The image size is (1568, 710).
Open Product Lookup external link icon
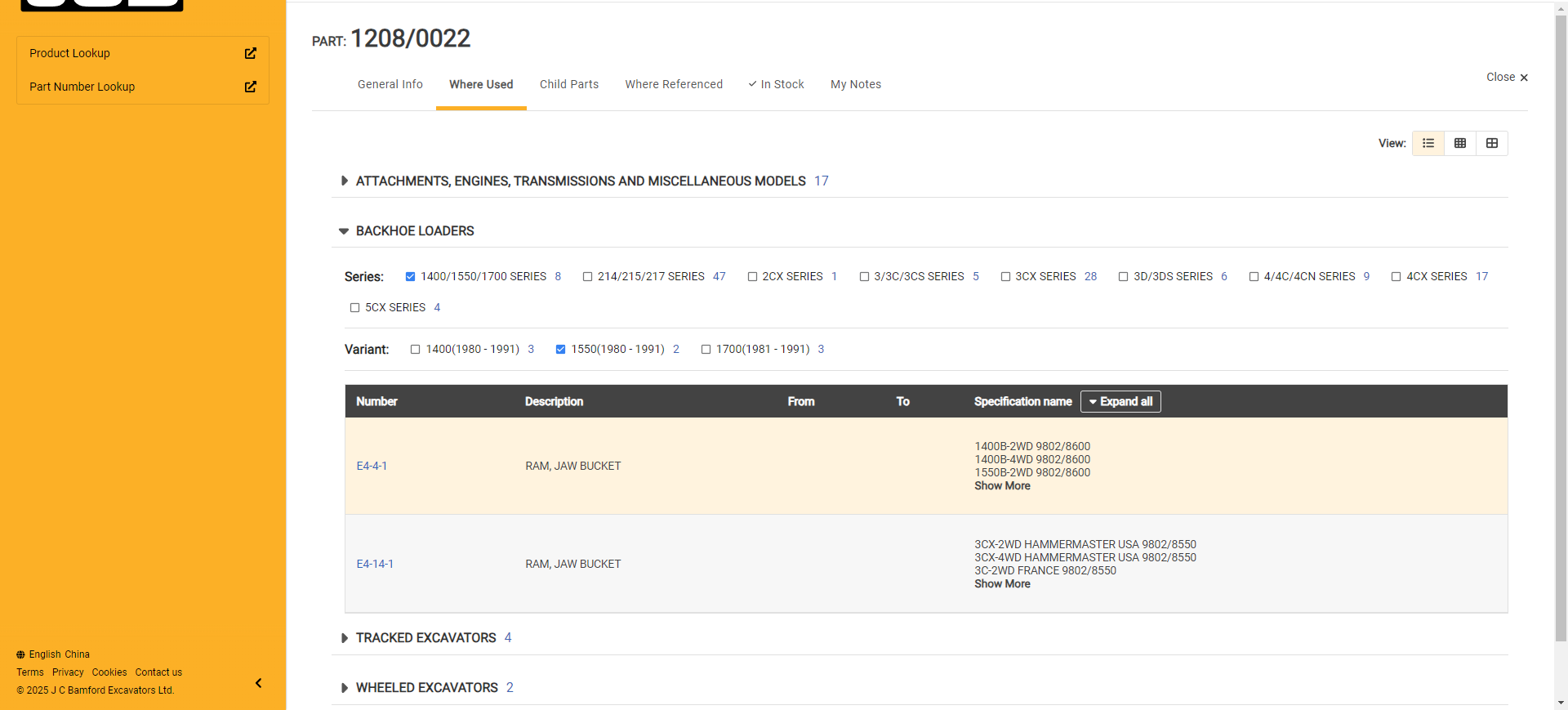(250, 53)
